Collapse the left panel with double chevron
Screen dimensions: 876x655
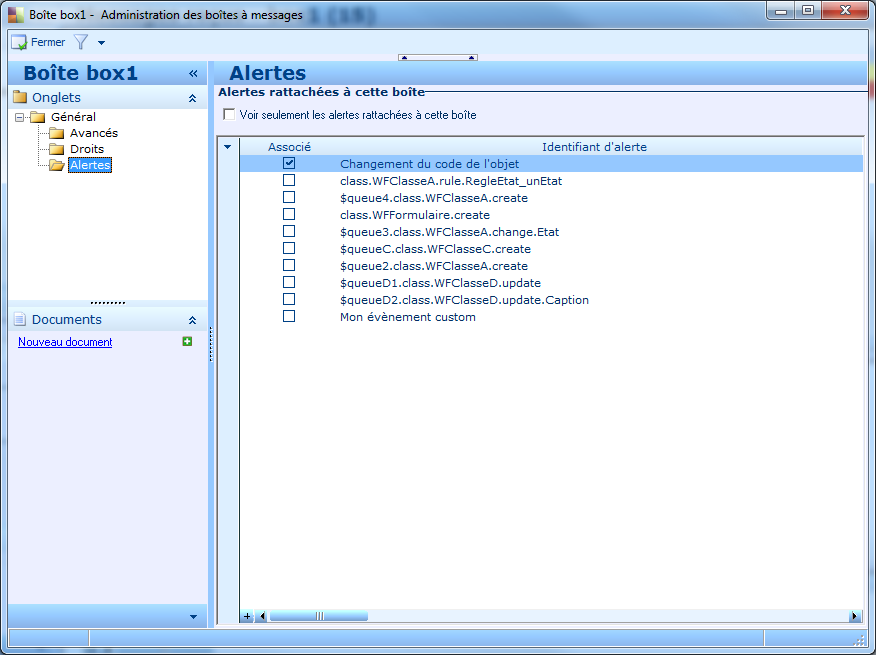pos(193,74)
